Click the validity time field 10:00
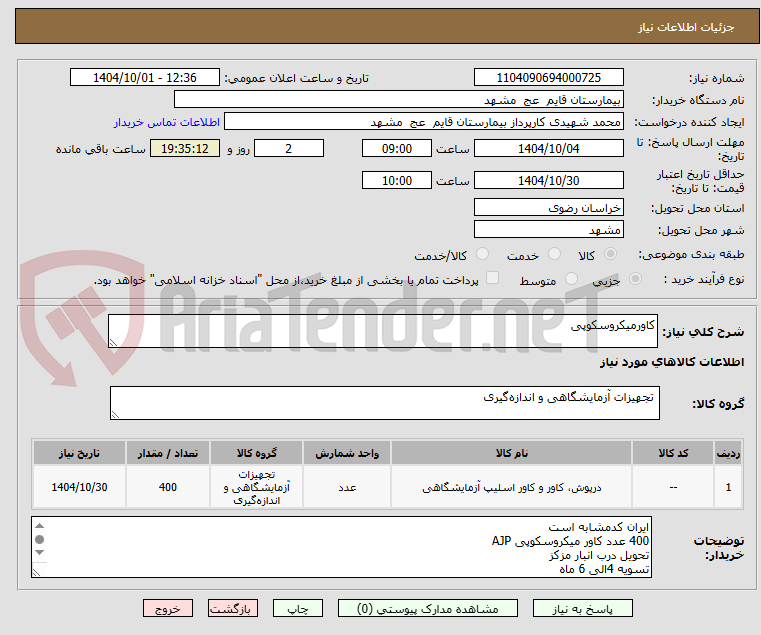Viewport: 761px width, 635px height. click(x=397, y=181)
